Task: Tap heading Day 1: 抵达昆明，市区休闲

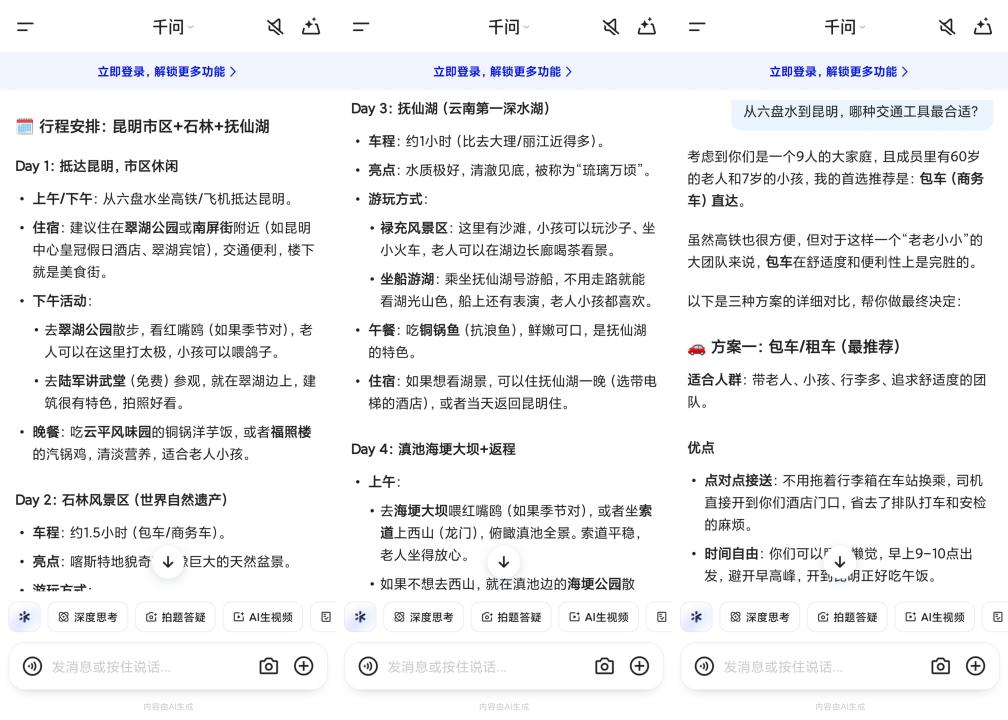Action: coord(96,166)
